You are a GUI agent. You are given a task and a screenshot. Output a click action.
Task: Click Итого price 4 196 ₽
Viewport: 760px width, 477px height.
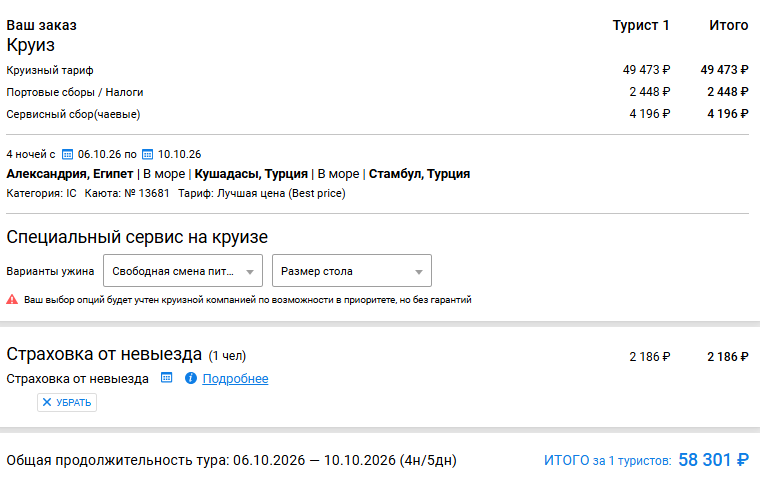click(x=728, y=114)
